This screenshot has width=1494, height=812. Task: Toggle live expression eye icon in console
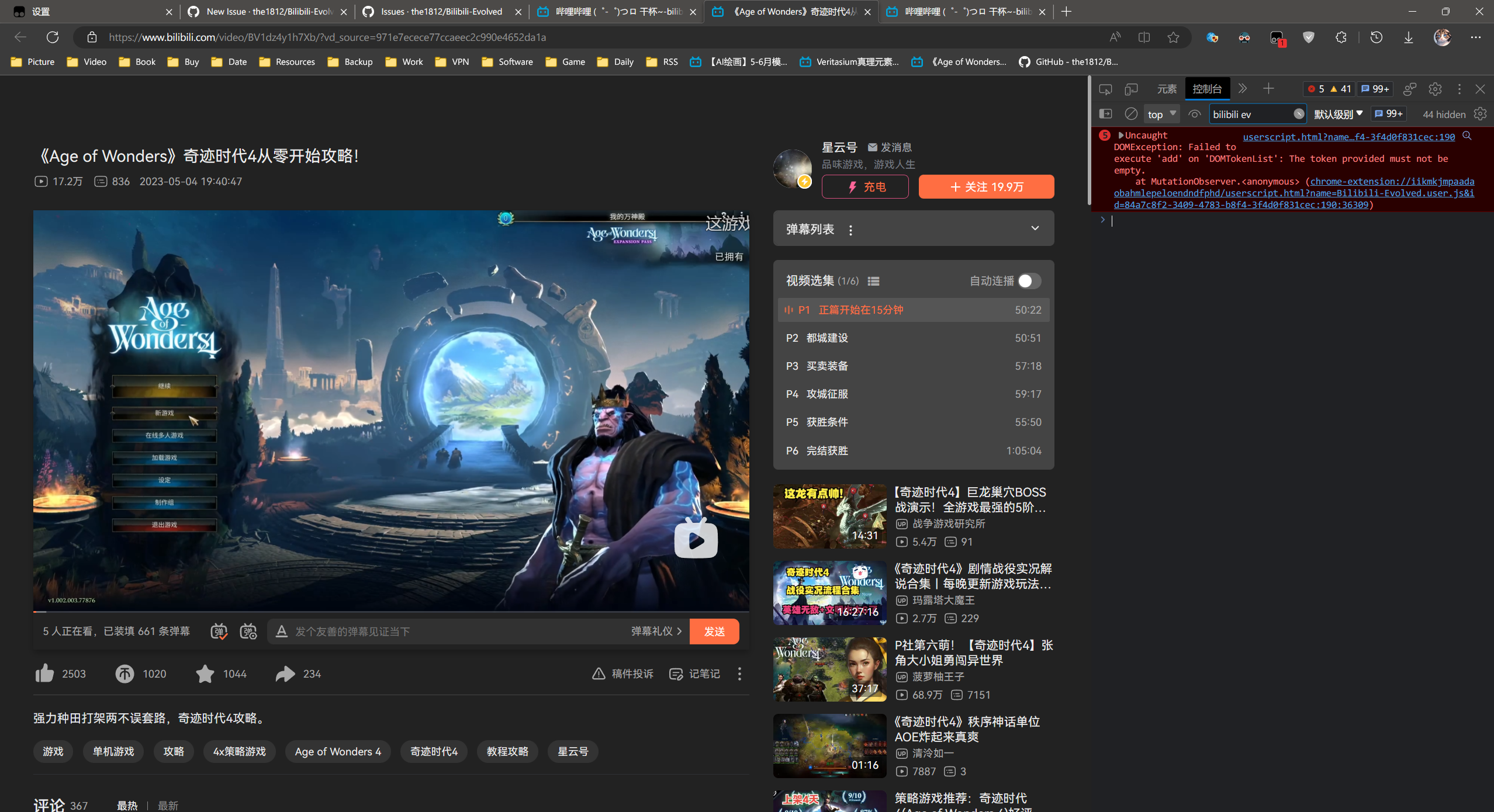[1194, 114]
